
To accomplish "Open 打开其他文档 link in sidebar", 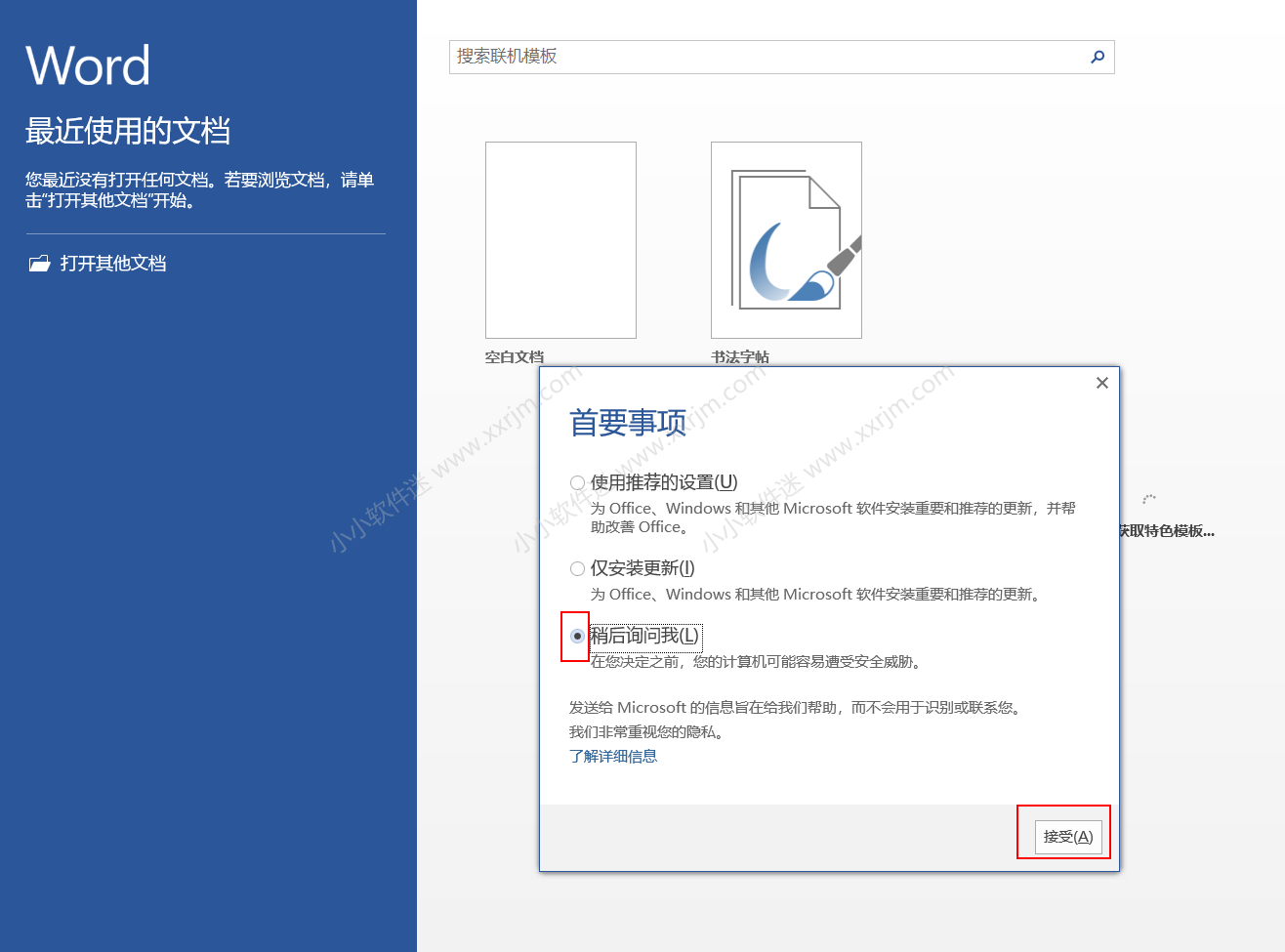I will coord(113,264).
